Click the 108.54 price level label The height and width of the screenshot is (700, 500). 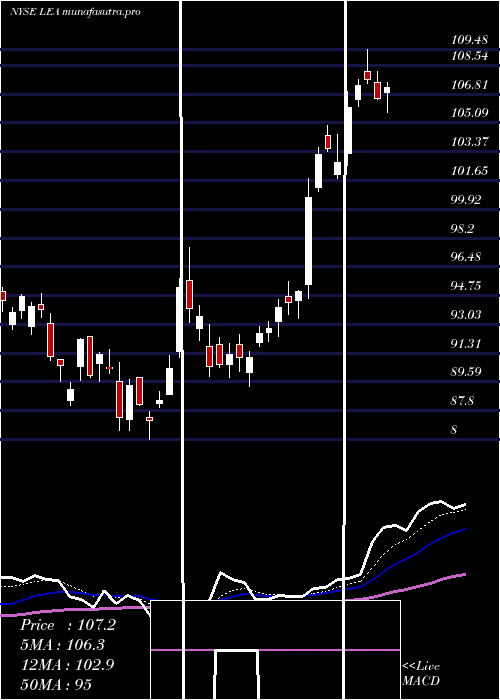pyautogui.click(x=469, y=57)
